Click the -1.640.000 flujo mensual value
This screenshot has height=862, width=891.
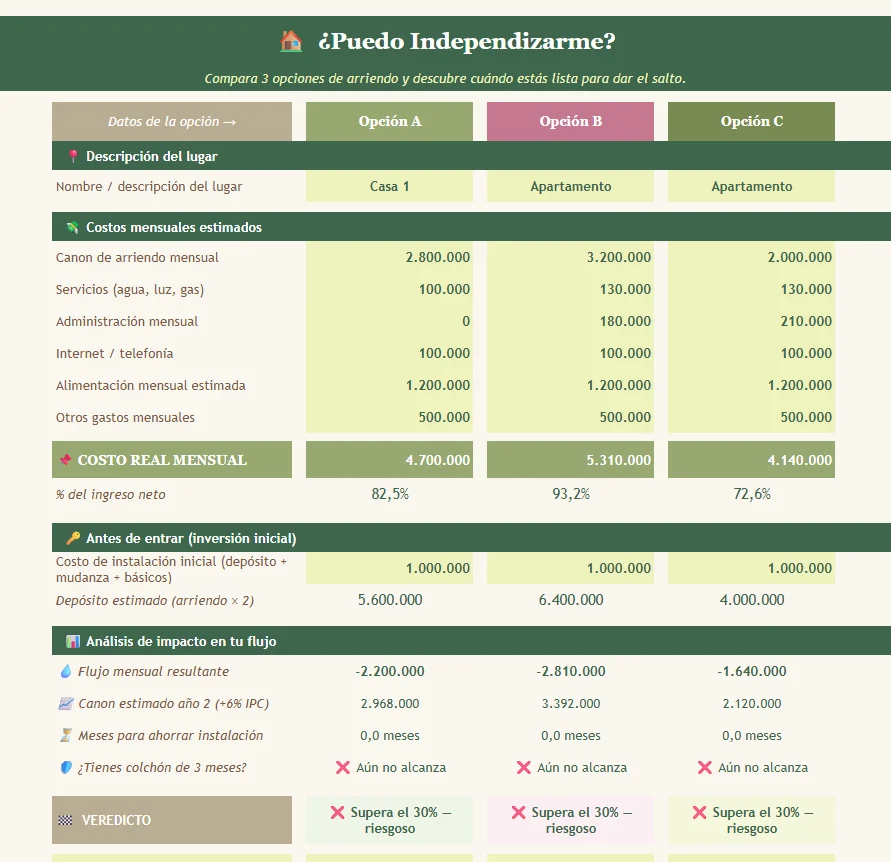click(752, 671)
